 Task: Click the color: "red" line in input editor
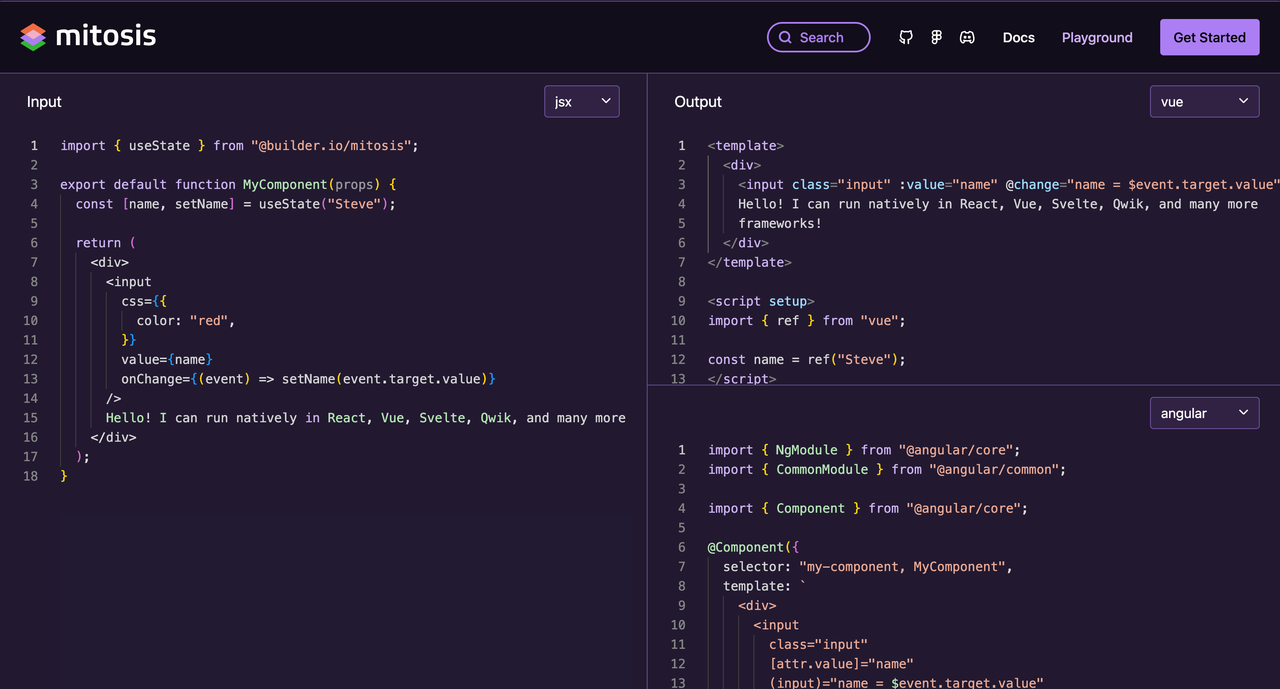coord(186,321)
